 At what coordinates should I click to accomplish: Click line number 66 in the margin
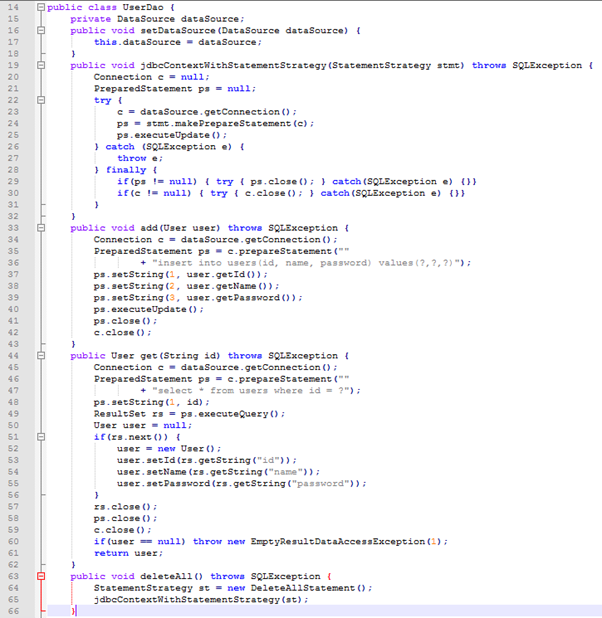[x=13, y=611]
